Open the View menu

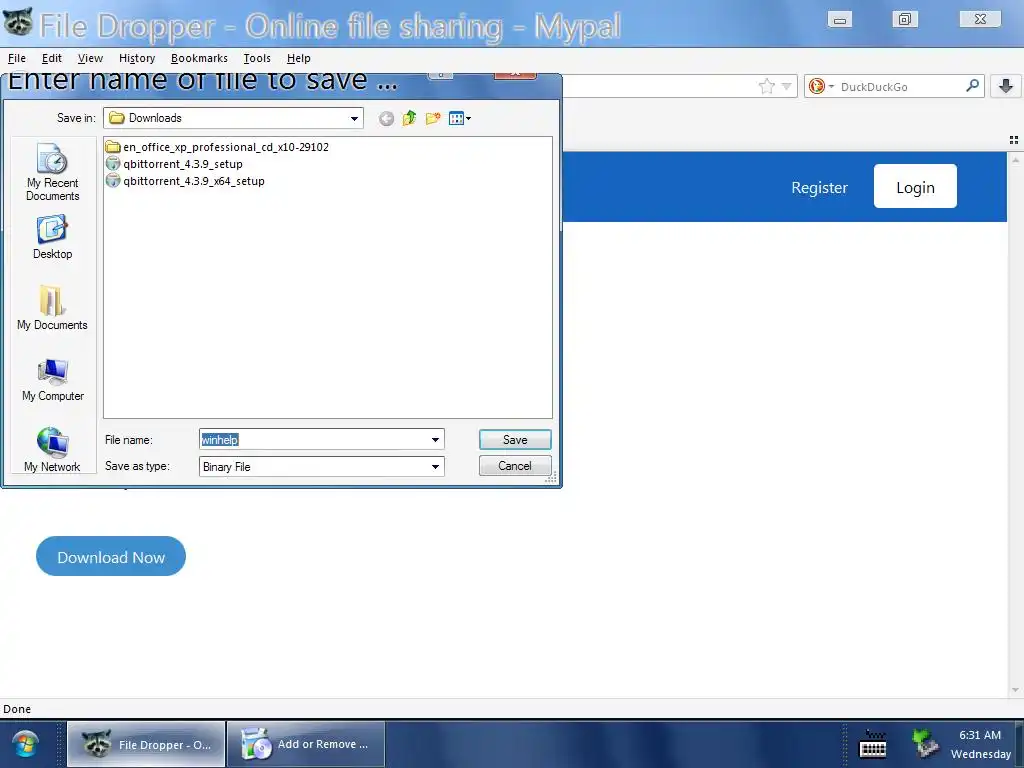tap(90, 58)
